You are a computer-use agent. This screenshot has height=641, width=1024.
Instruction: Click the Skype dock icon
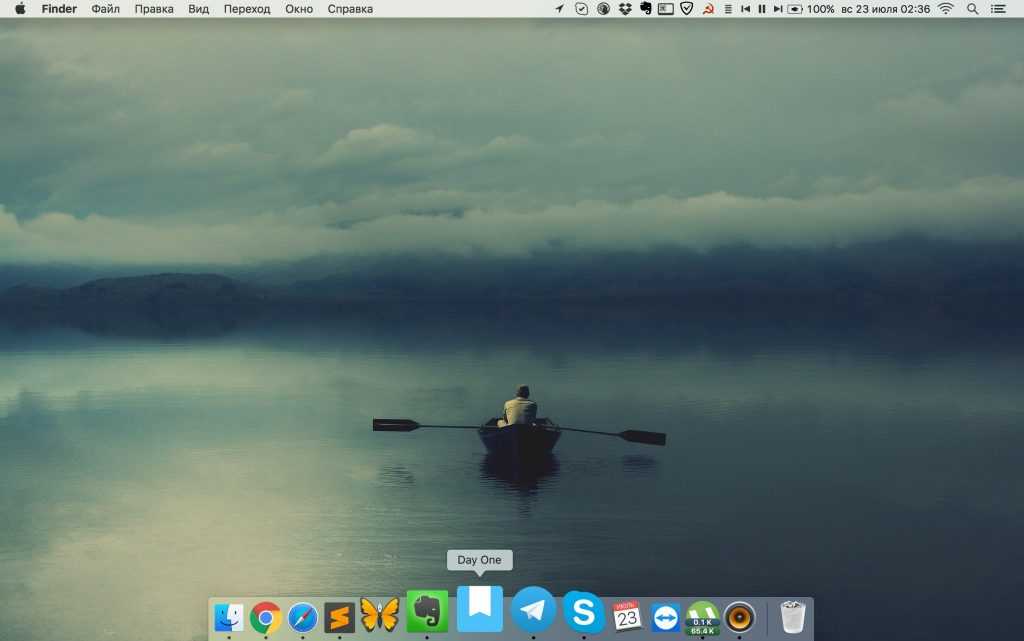583,611
